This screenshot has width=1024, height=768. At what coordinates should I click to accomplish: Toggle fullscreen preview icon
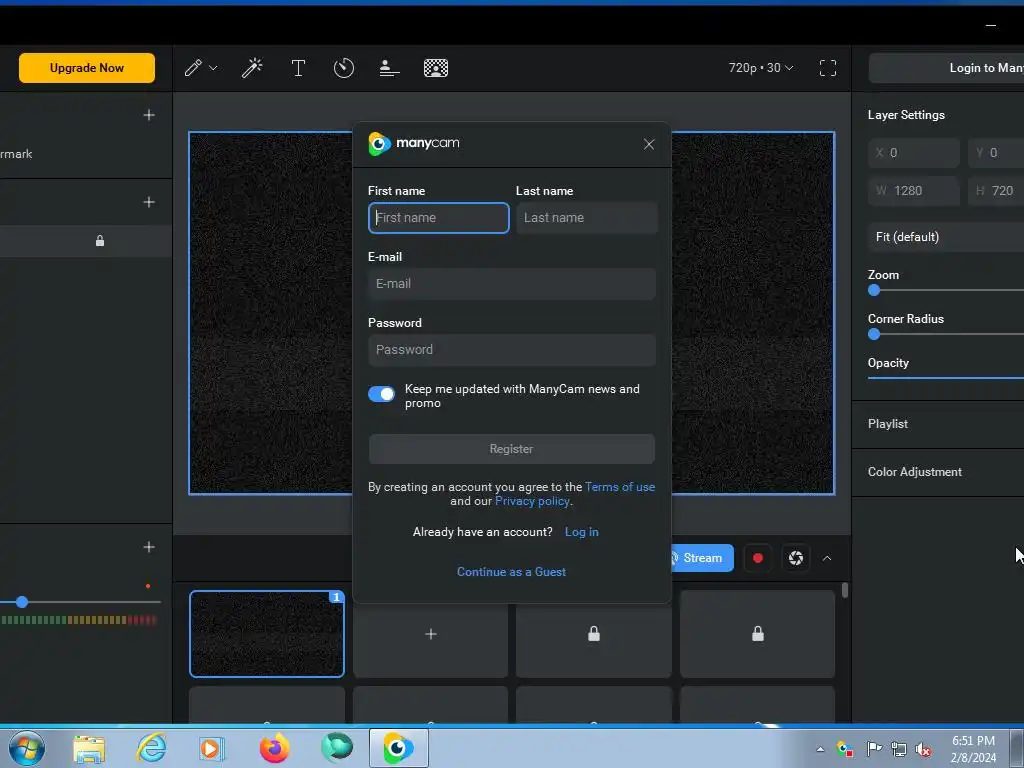827,68
